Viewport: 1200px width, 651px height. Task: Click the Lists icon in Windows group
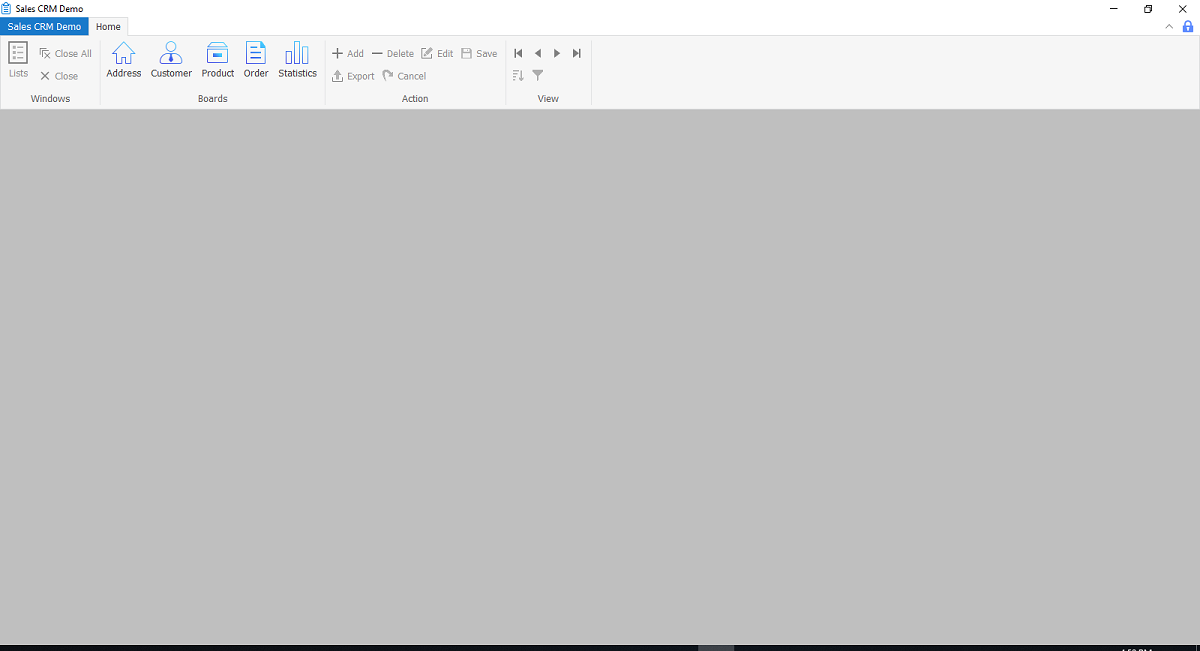18,60
